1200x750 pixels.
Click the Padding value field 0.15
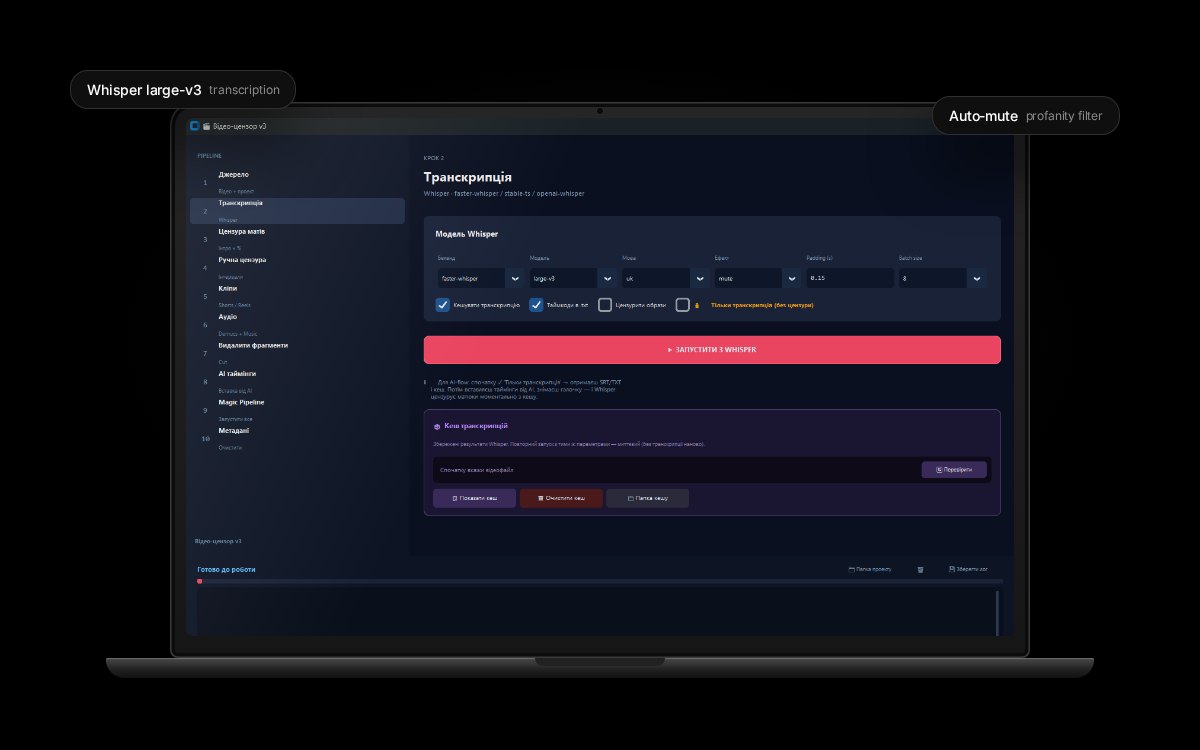[850, 278]
